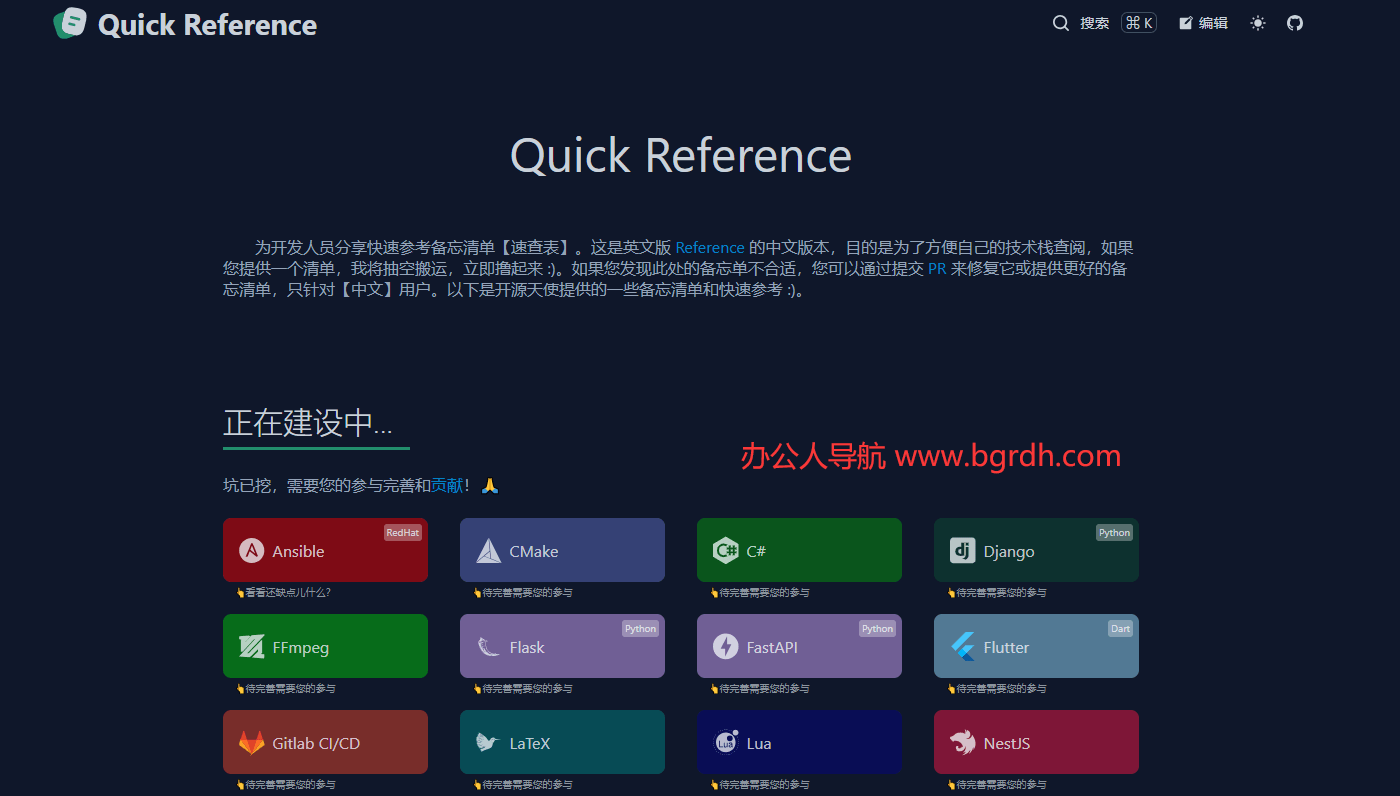Open the 贡献 contribution link

click(447, 485)
